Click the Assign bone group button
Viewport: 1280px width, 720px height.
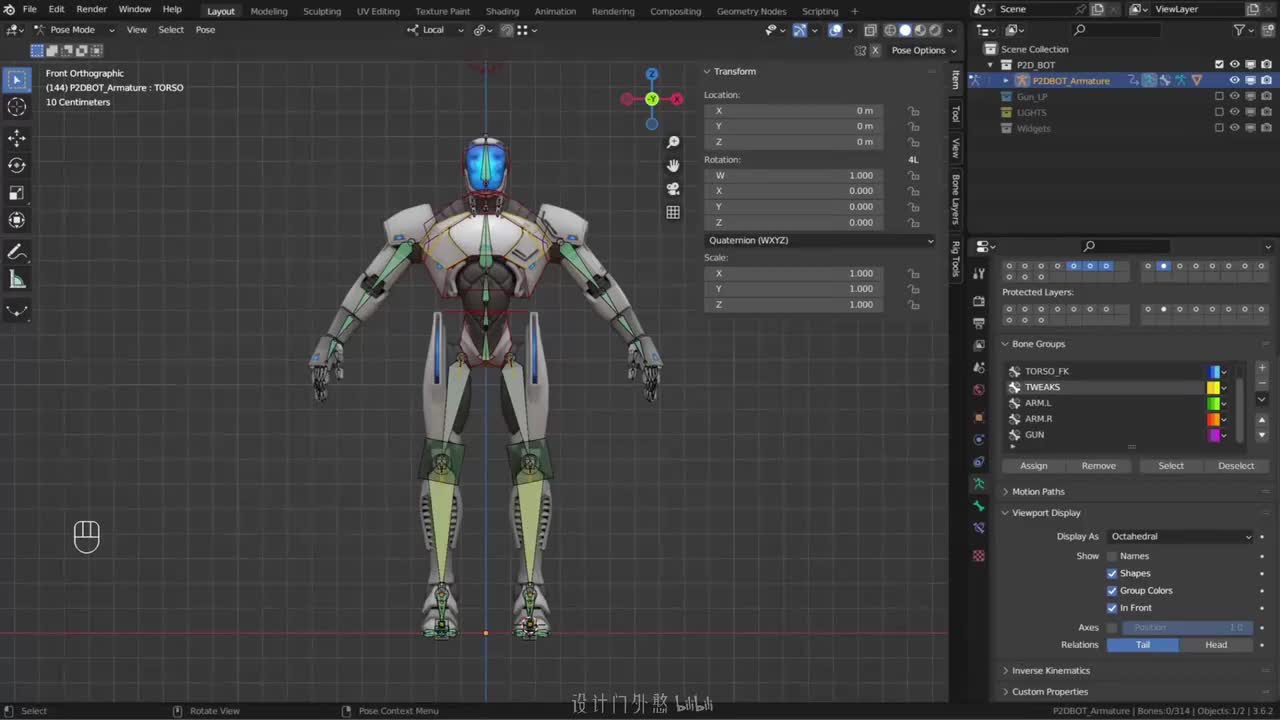pos(1033,466)
